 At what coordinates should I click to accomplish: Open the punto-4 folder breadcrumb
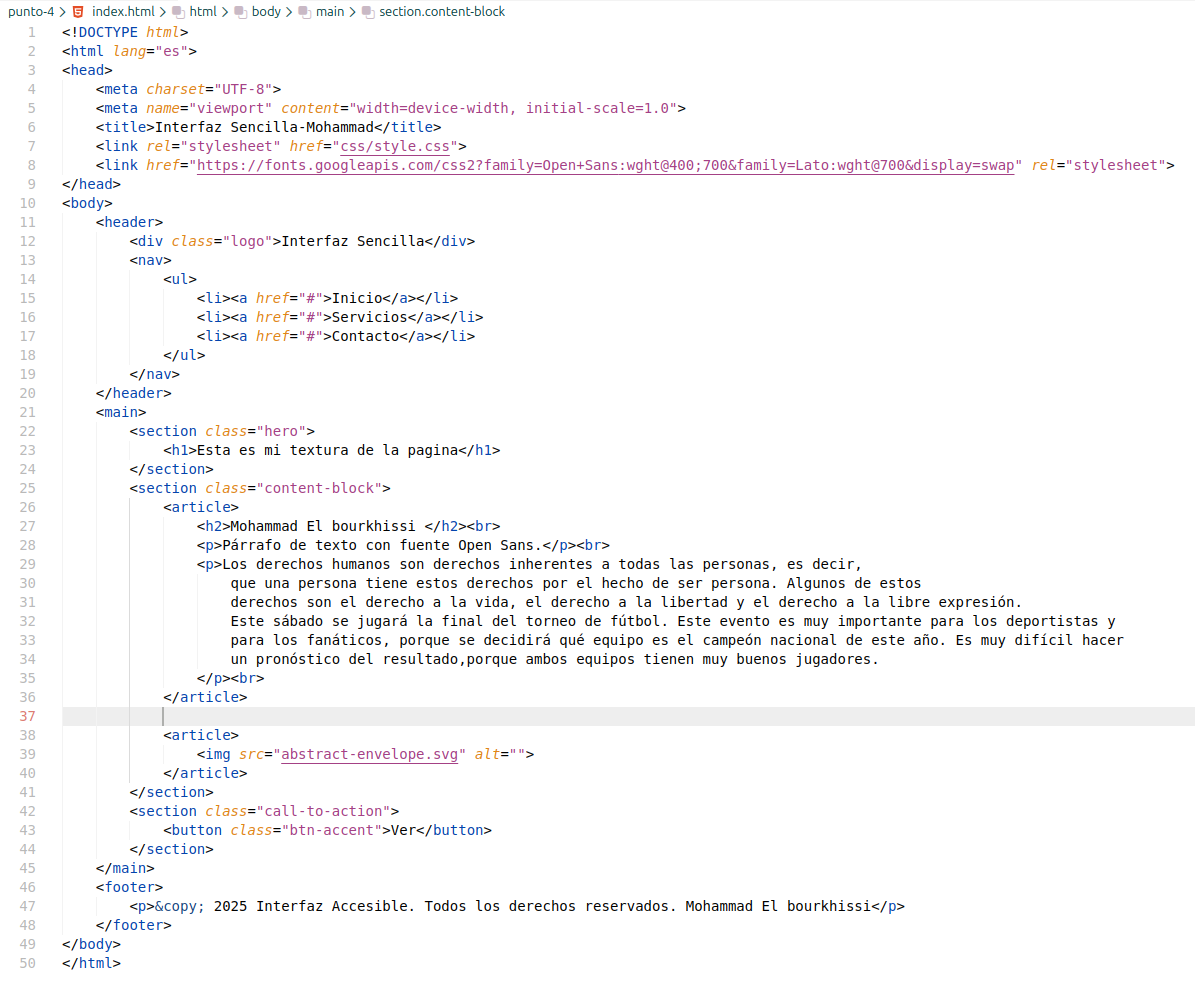pyautogui.click(x=30, y=12)
